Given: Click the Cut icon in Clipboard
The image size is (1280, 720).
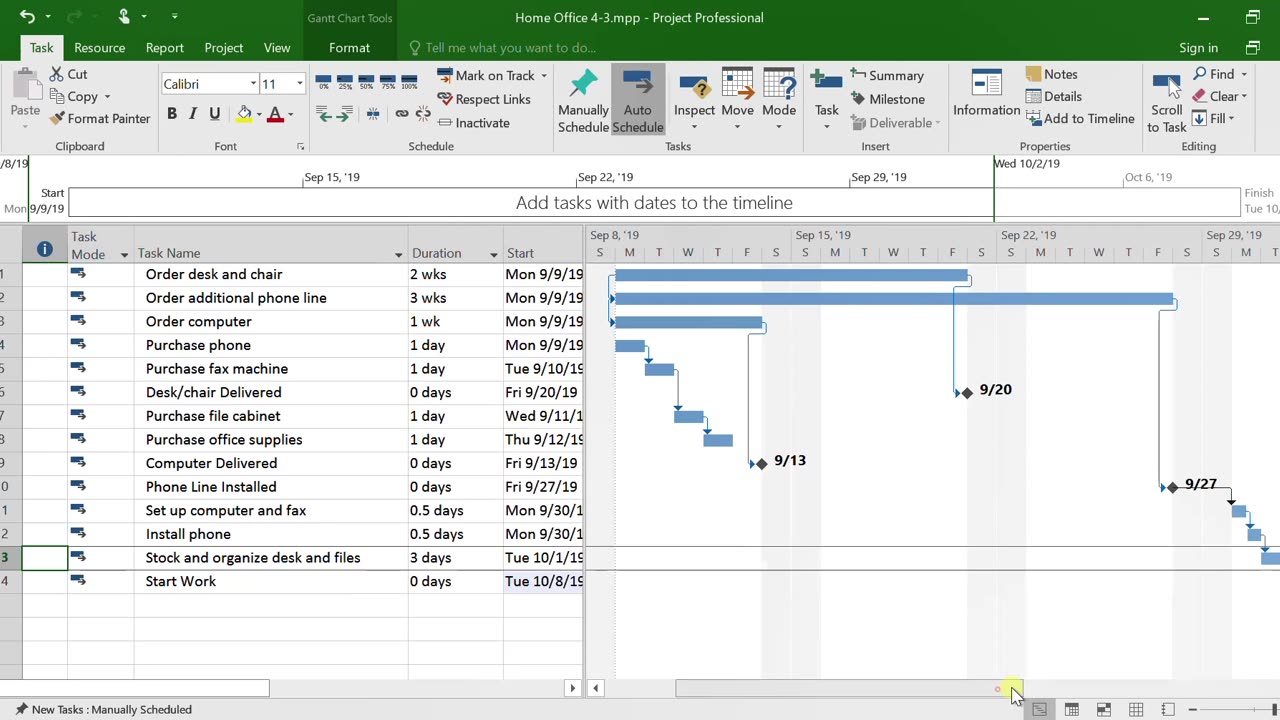Looking at the screenshot, I should [57, 74].
